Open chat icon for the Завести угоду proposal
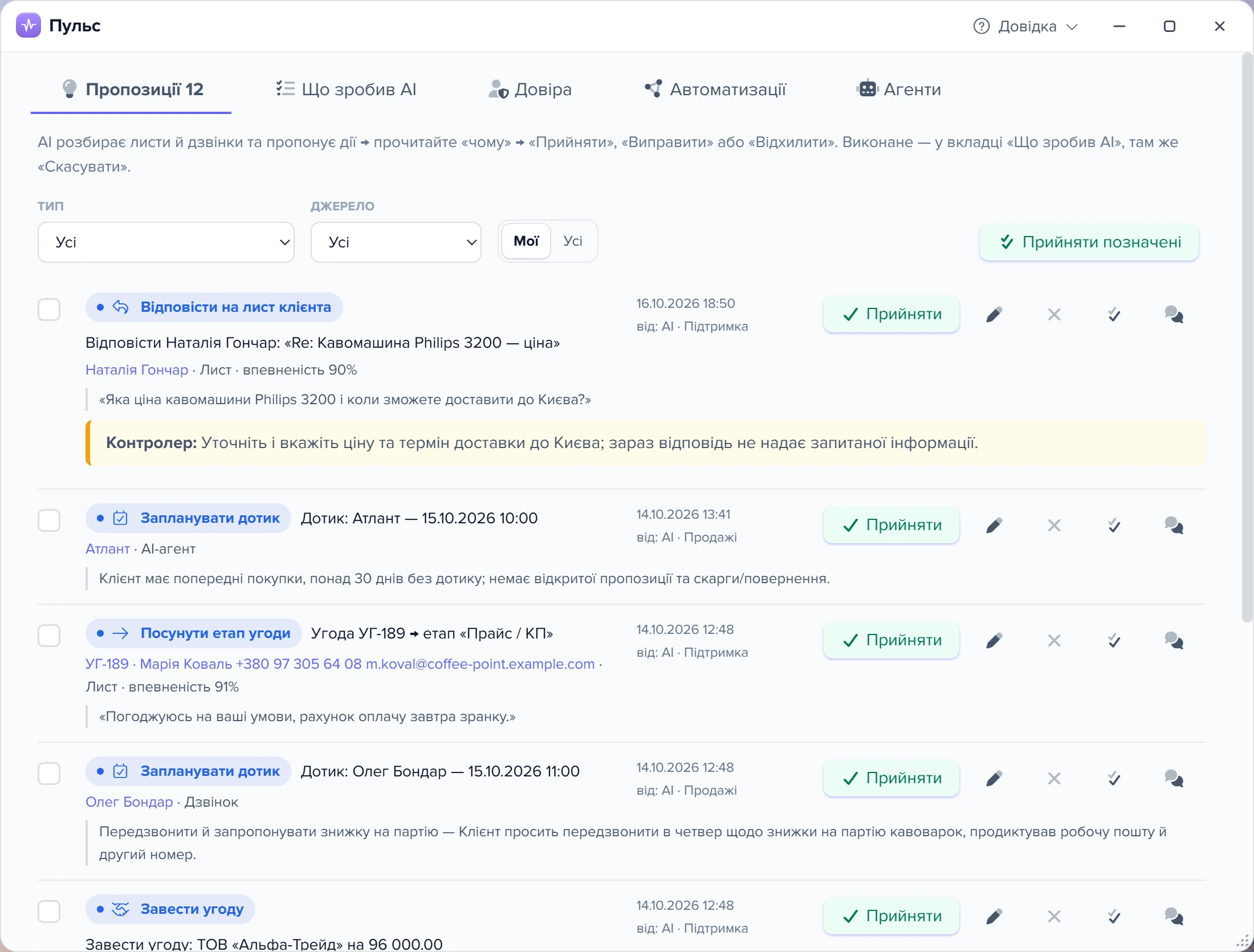This screenshot has height=952, width=1254. [1174, 917]
